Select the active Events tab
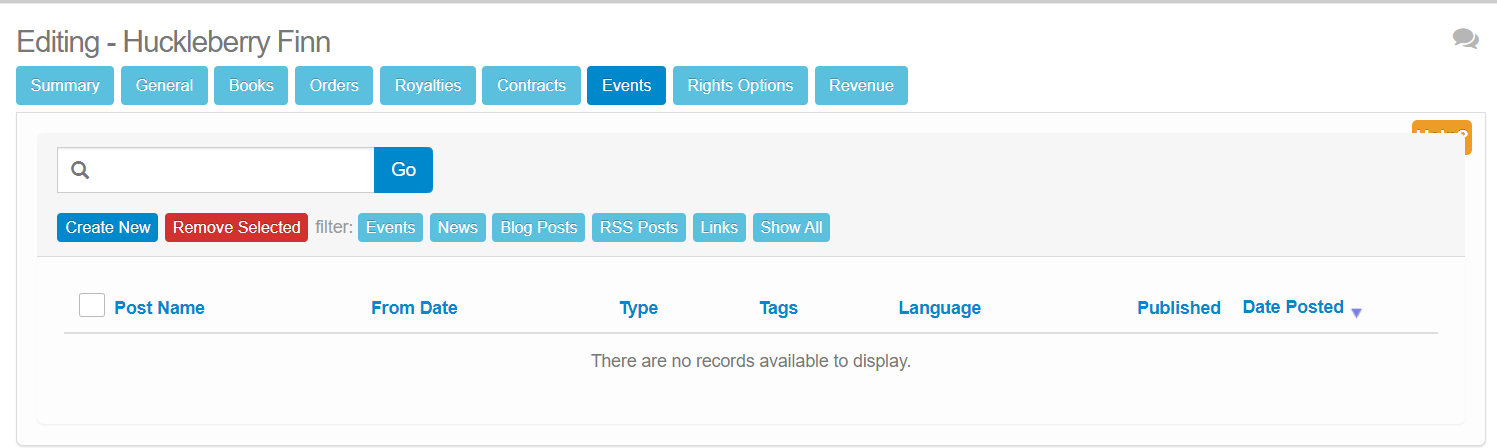The width and height of the screenshot is (1497, 448). (x=627, y=85)
